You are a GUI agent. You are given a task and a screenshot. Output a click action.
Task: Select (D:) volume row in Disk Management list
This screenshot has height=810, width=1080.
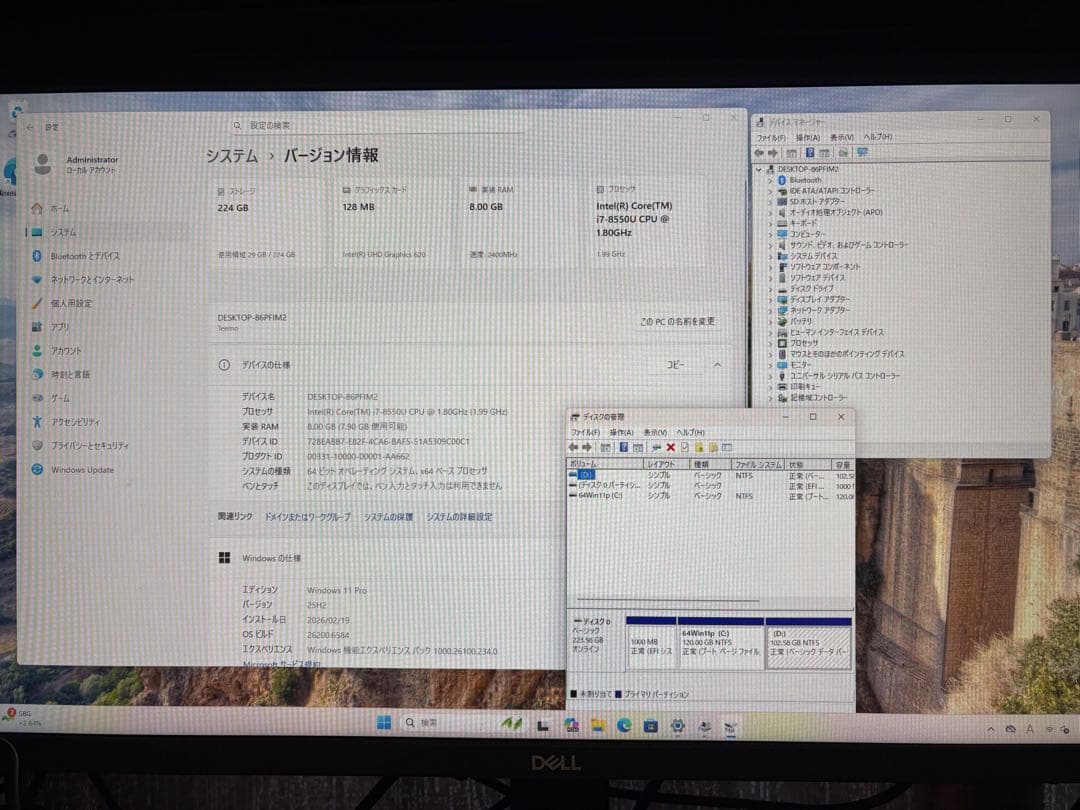click(711, 475)
